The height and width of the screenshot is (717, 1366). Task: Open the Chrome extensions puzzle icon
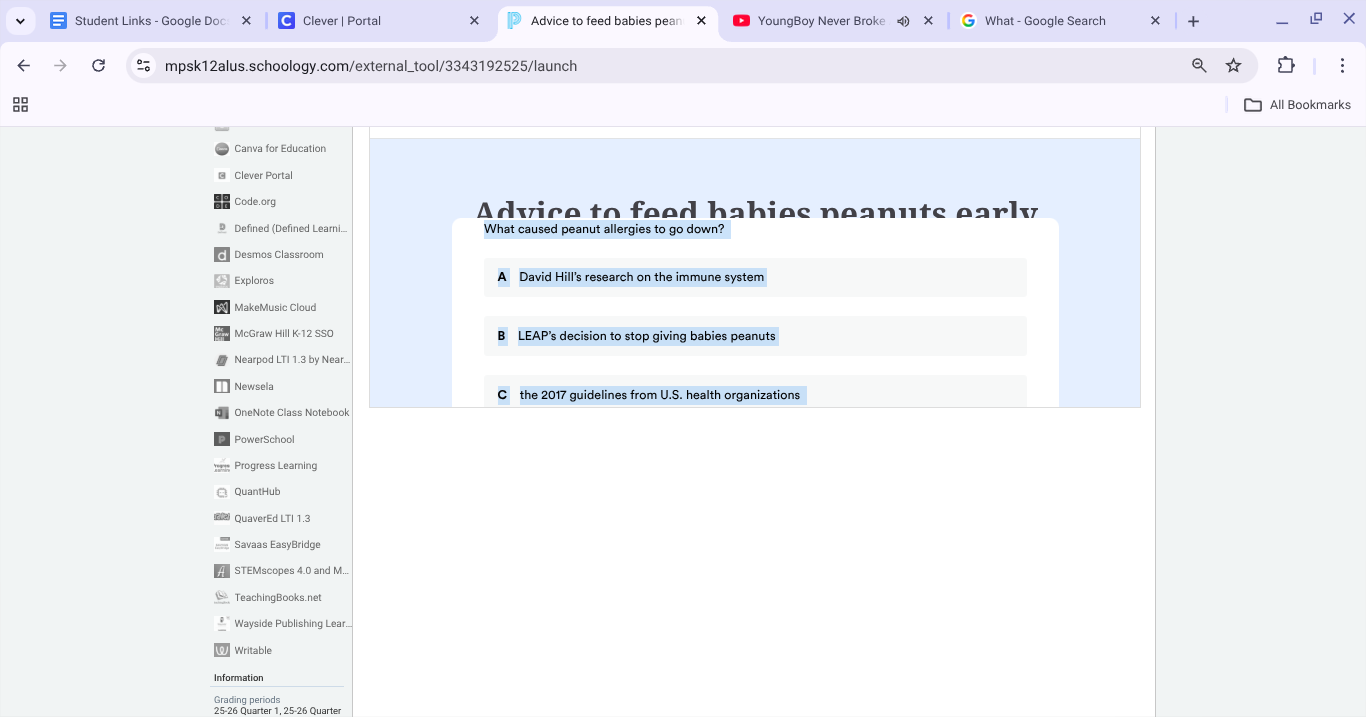point(1286,66)
